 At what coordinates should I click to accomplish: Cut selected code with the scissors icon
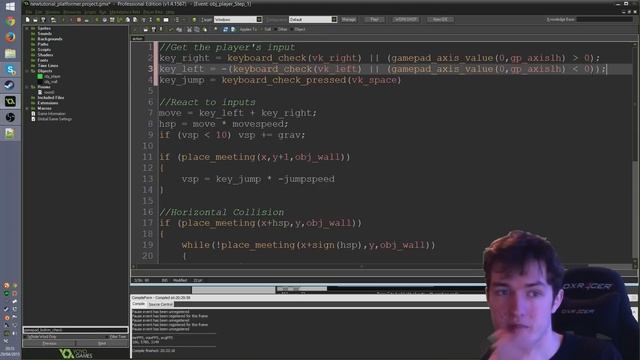[189, 29]
